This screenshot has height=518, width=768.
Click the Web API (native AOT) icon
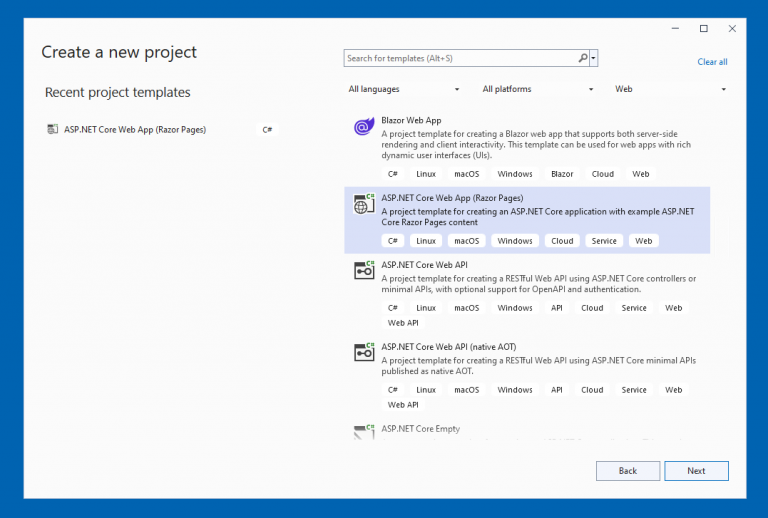click(363, 353)
